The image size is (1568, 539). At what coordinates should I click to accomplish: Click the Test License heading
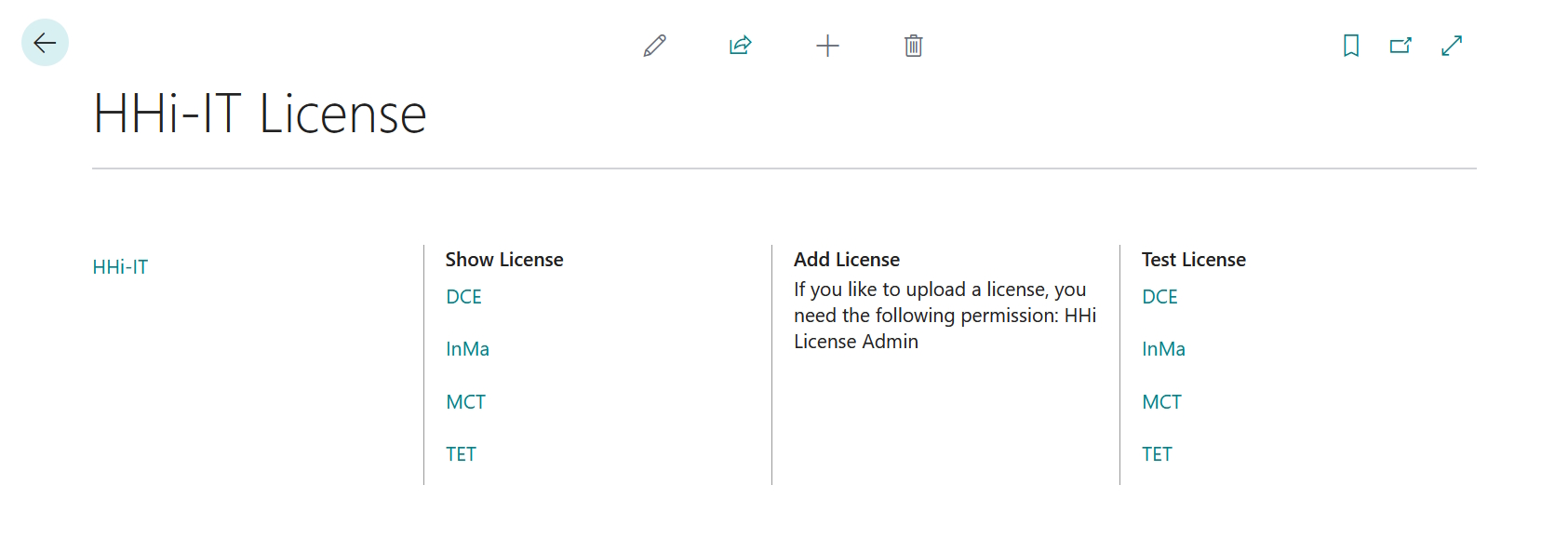[x=1194, y=260]
